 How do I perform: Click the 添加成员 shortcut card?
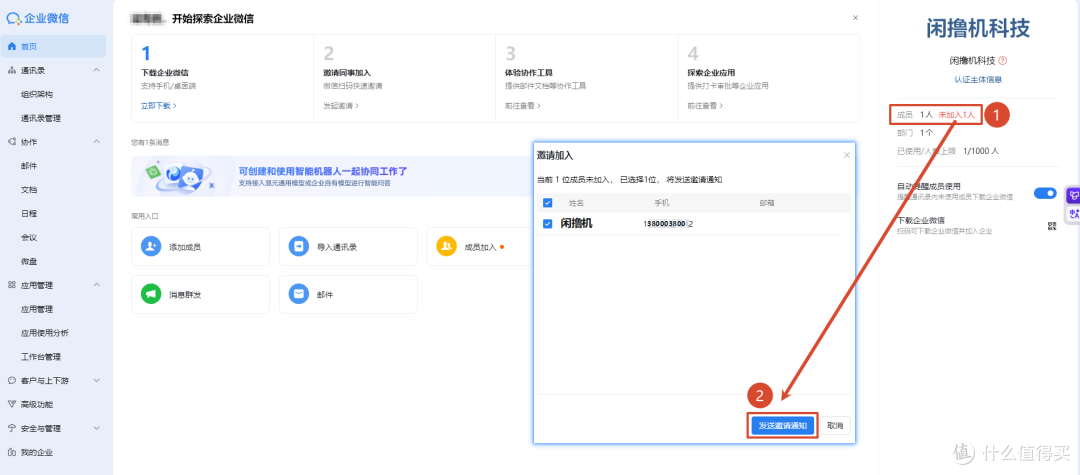tap(200, 246)
